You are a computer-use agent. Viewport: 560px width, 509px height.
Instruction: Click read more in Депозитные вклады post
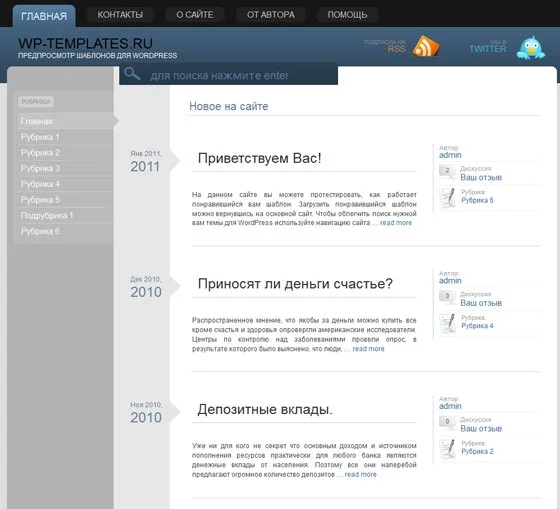360,474
